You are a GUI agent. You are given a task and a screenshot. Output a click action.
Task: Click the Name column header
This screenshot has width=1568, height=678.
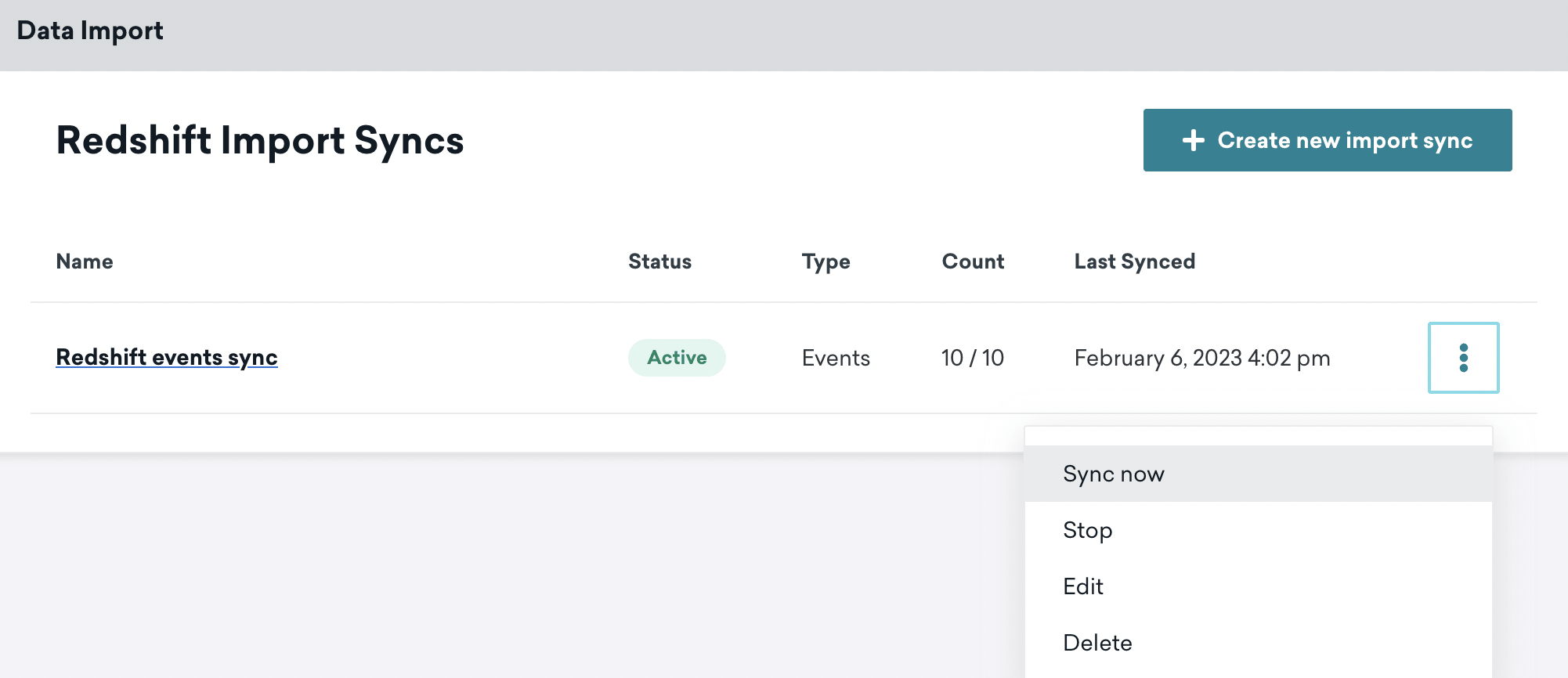85,261
